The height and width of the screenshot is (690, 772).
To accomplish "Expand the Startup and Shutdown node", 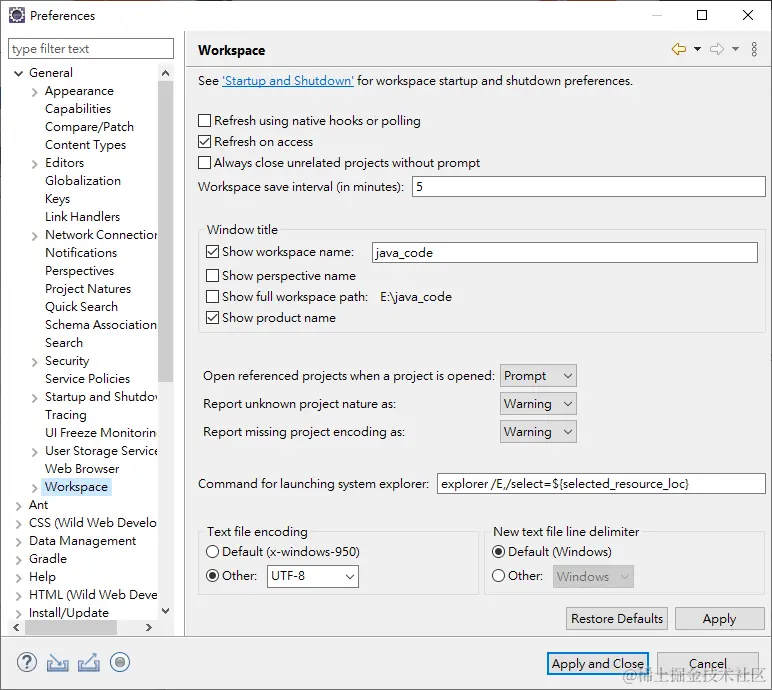I will [x=34, y=398].
